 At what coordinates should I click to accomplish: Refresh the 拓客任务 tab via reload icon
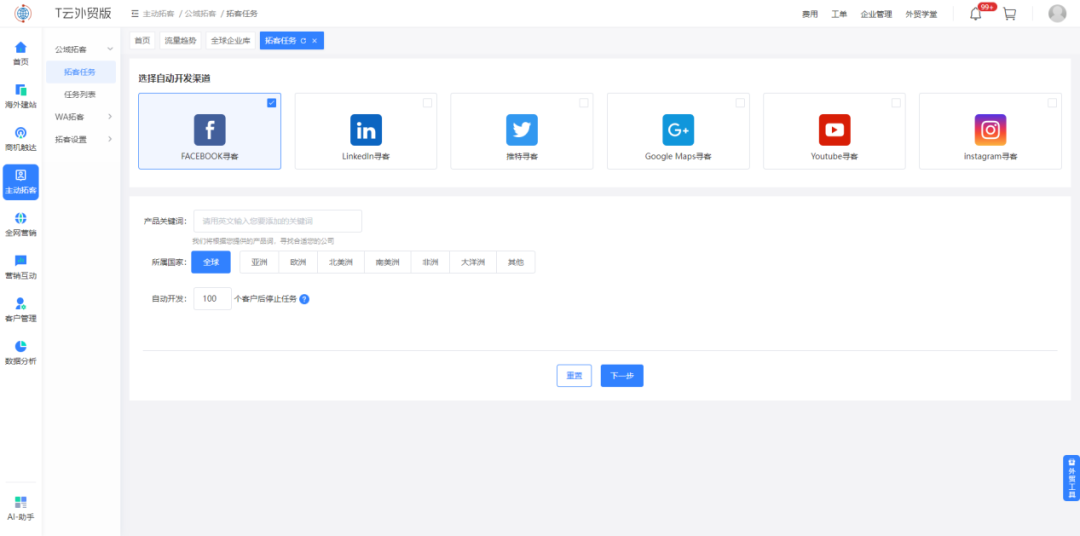click(x=303, y=41)
